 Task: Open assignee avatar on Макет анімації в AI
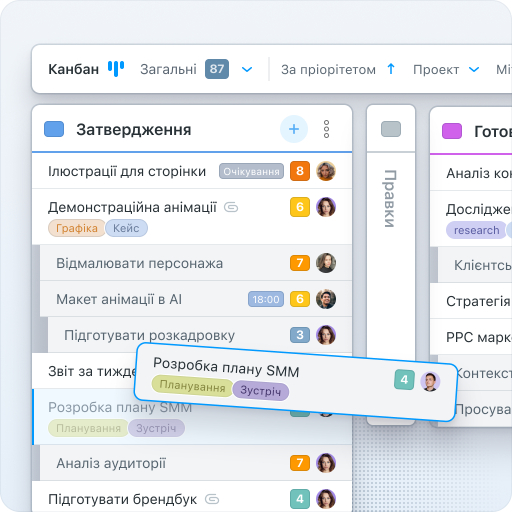326,299
